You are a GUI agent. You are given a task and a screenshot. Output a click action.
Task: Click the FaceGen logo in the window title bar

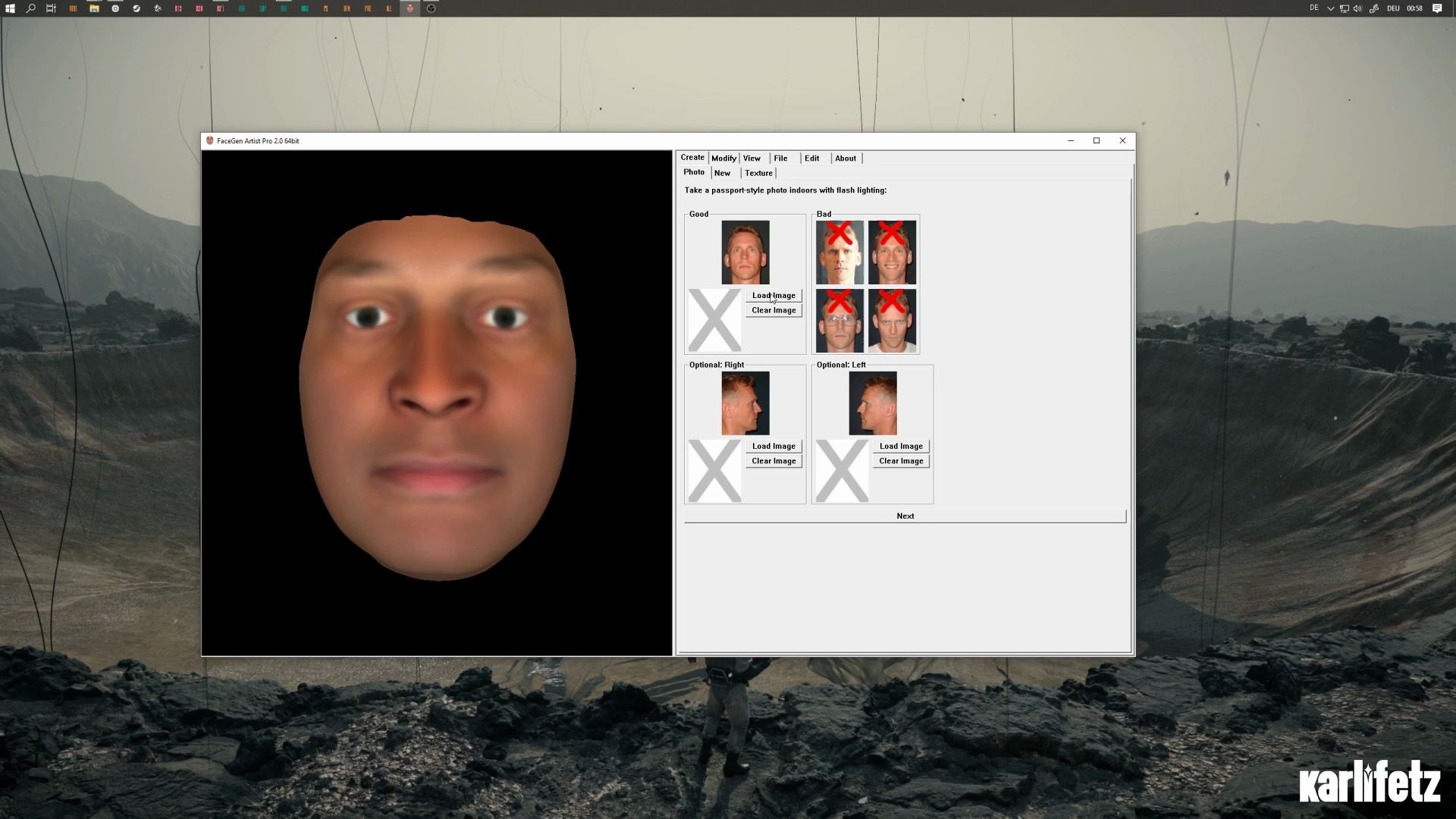pos(209,140)
